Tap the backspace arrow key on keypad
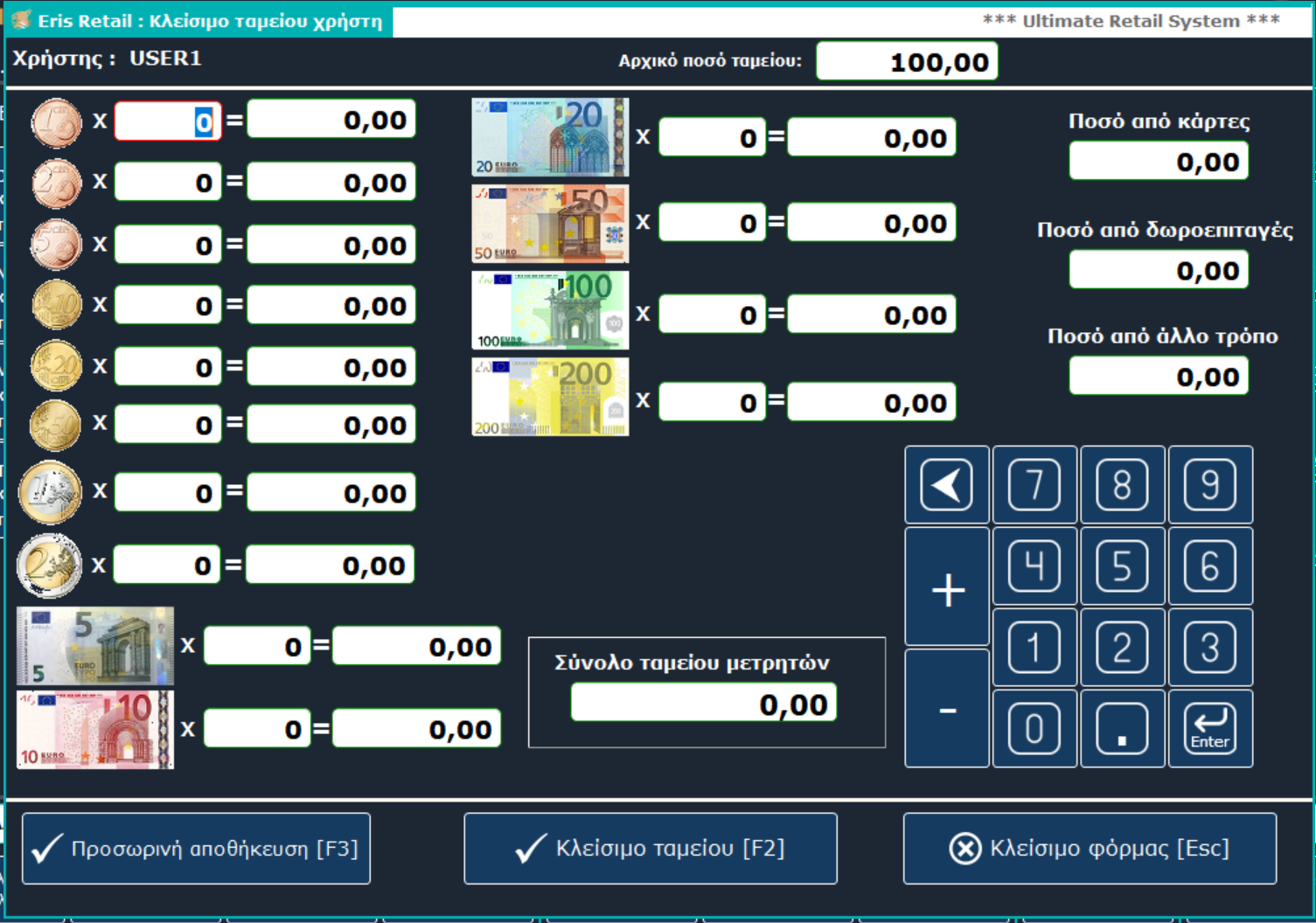The height and width of the screenshot is (923, 1316). pos(947,484)
